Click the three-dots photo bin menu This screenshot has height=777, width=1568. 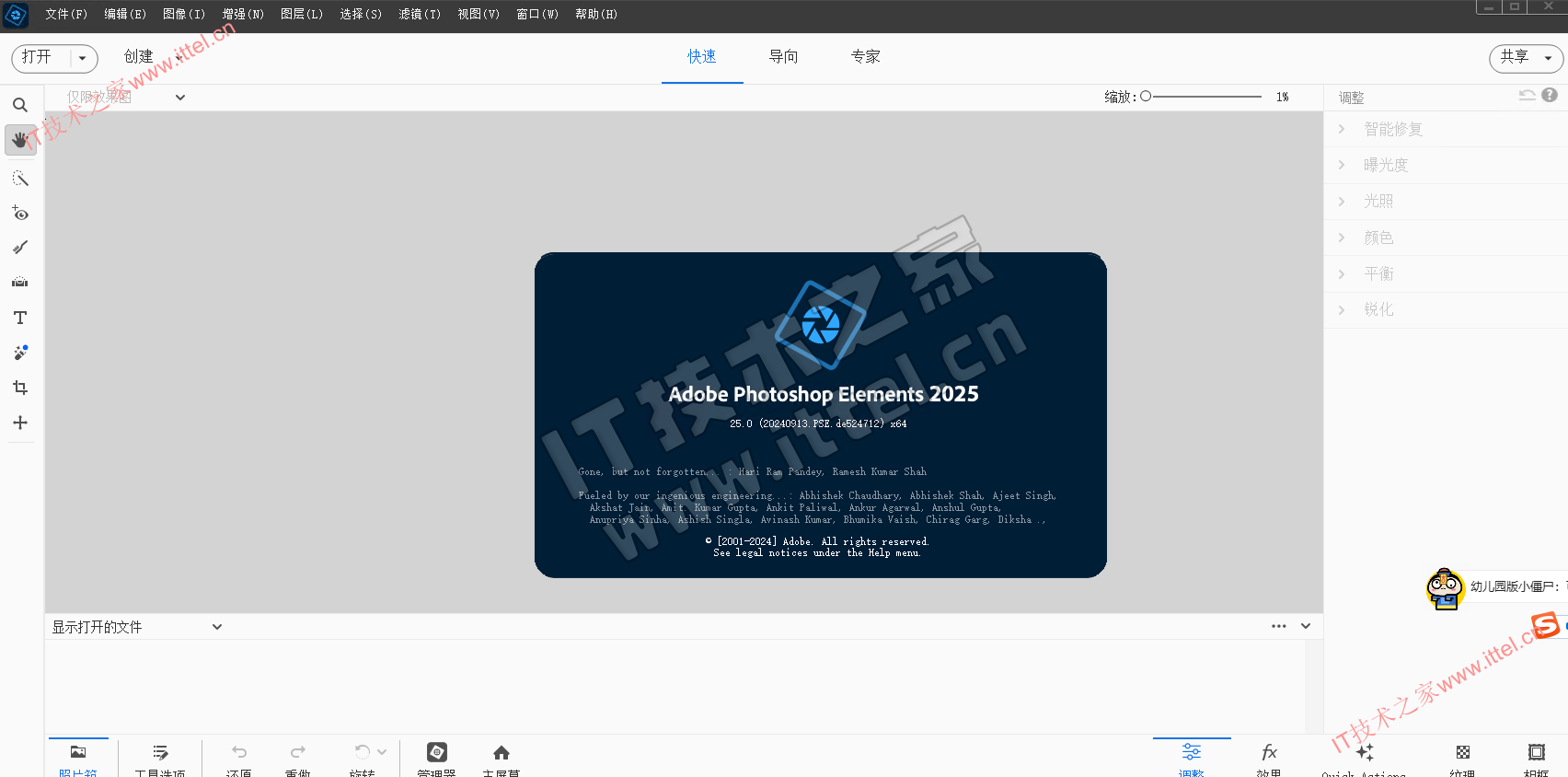pos(1279,626)
